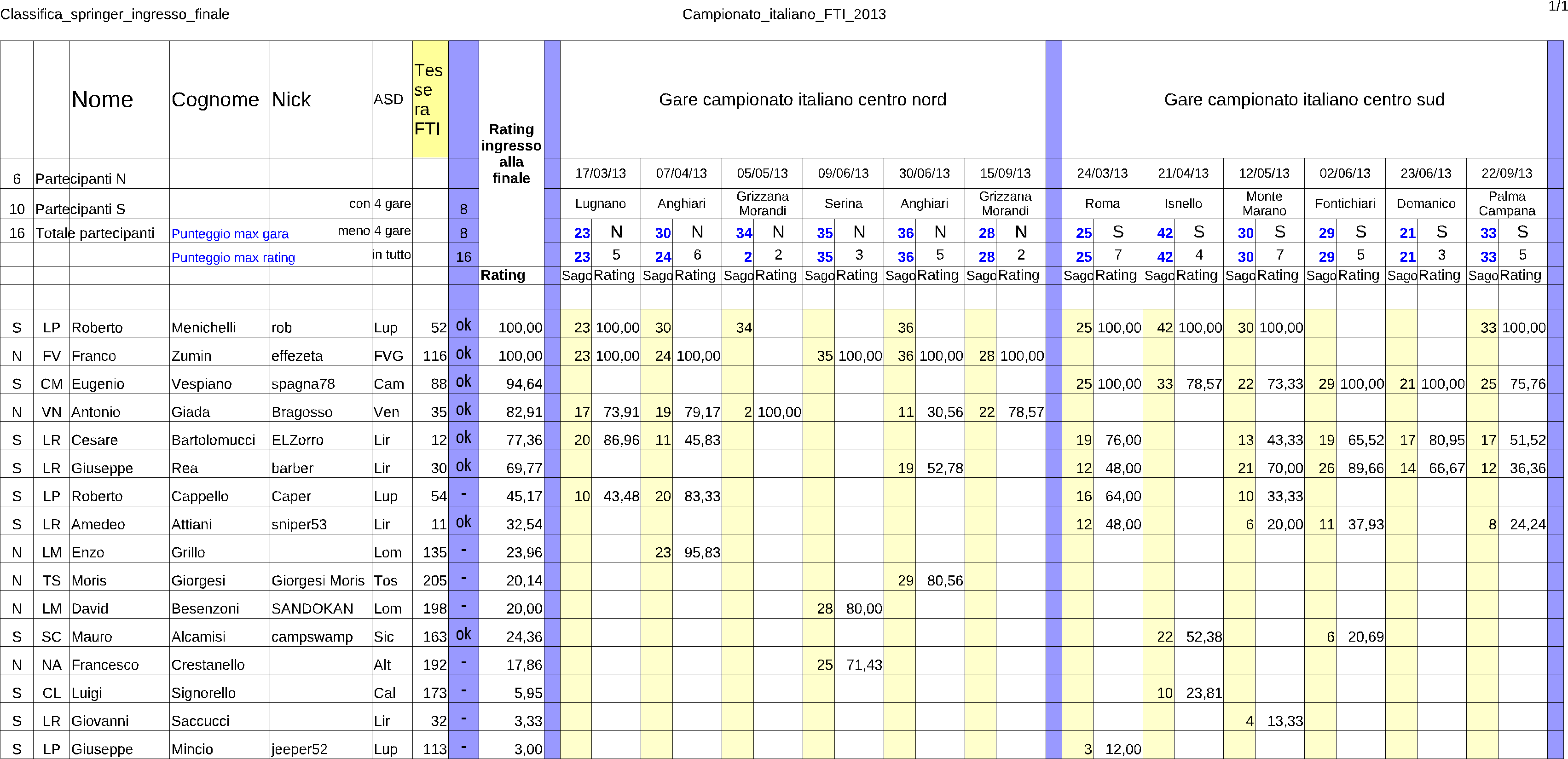
Task: Select Giada's entry rating '82,91'
Action: pyautogui.click(x=524, y=412)
